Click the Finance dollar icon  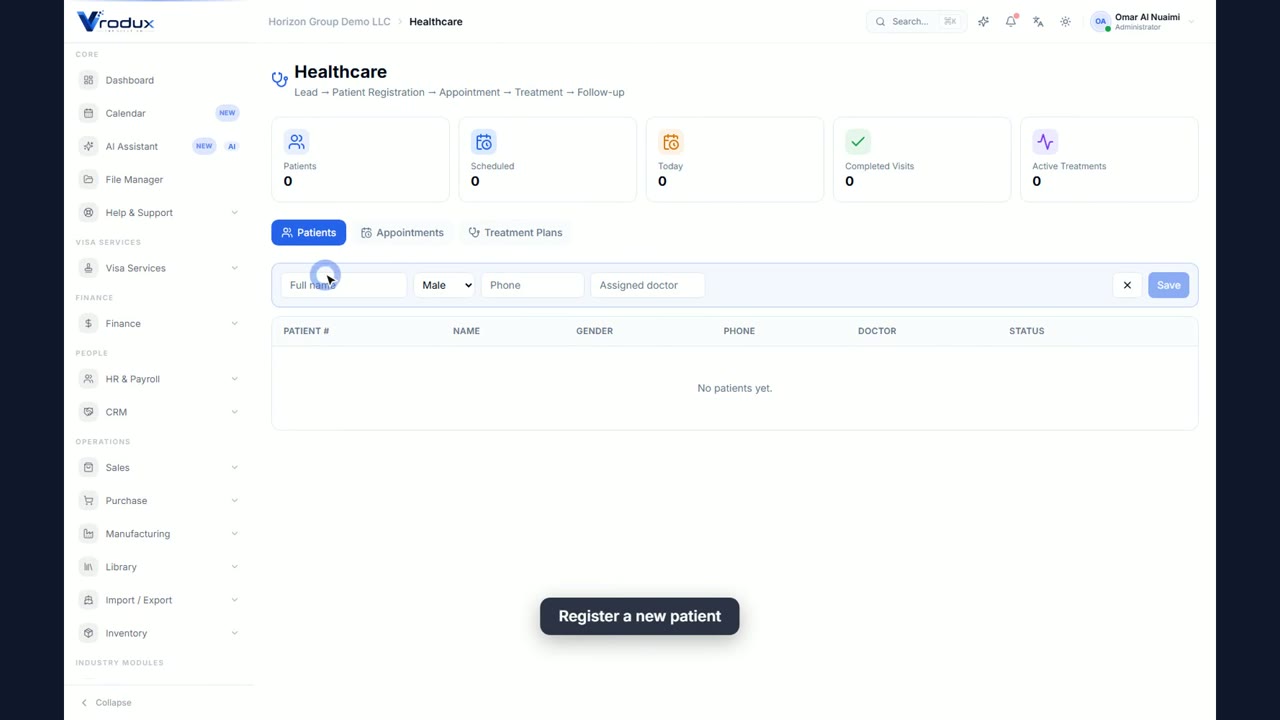point(88,323)
